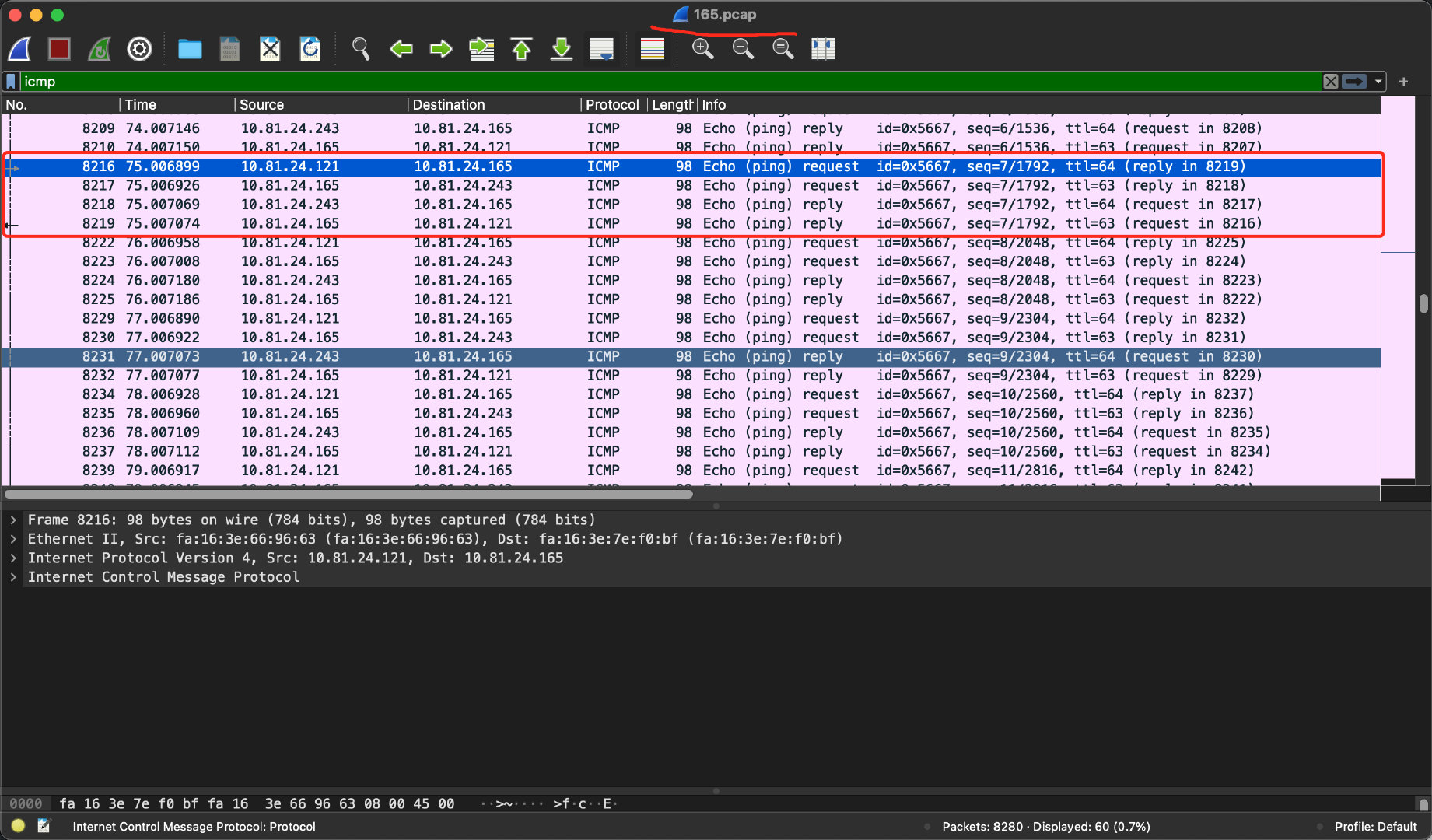Toggle auto-scroll during live capture

[x=601, y=49]
